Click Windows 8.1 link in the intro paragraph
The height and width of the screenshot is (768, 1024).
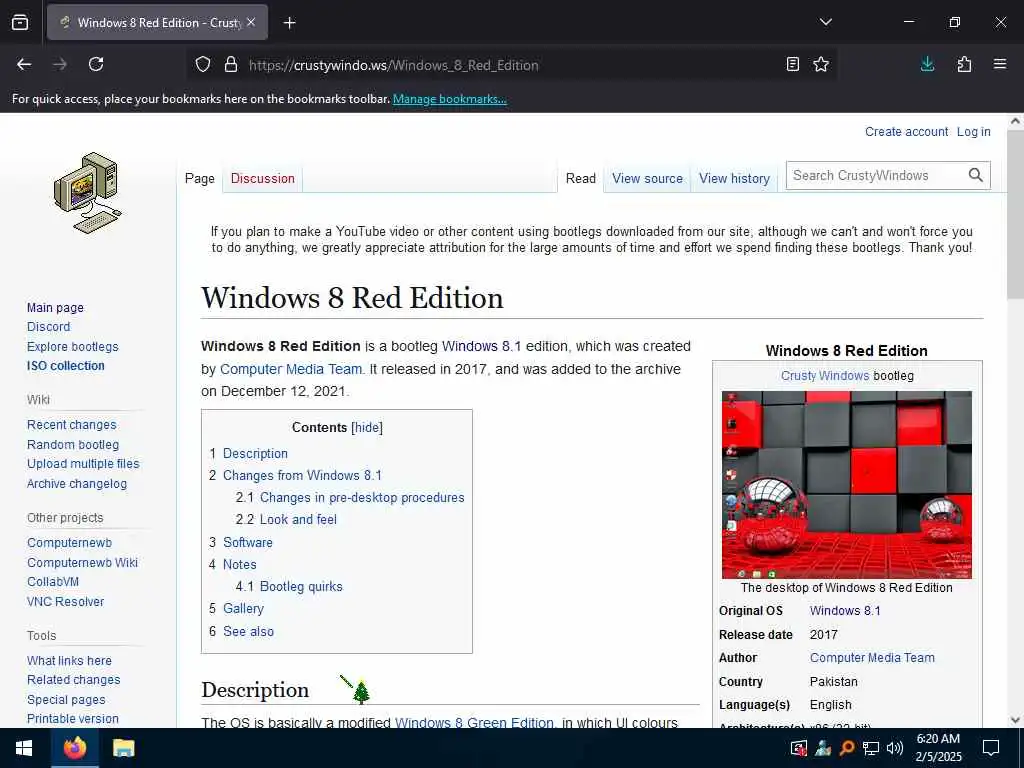point(481,346)
